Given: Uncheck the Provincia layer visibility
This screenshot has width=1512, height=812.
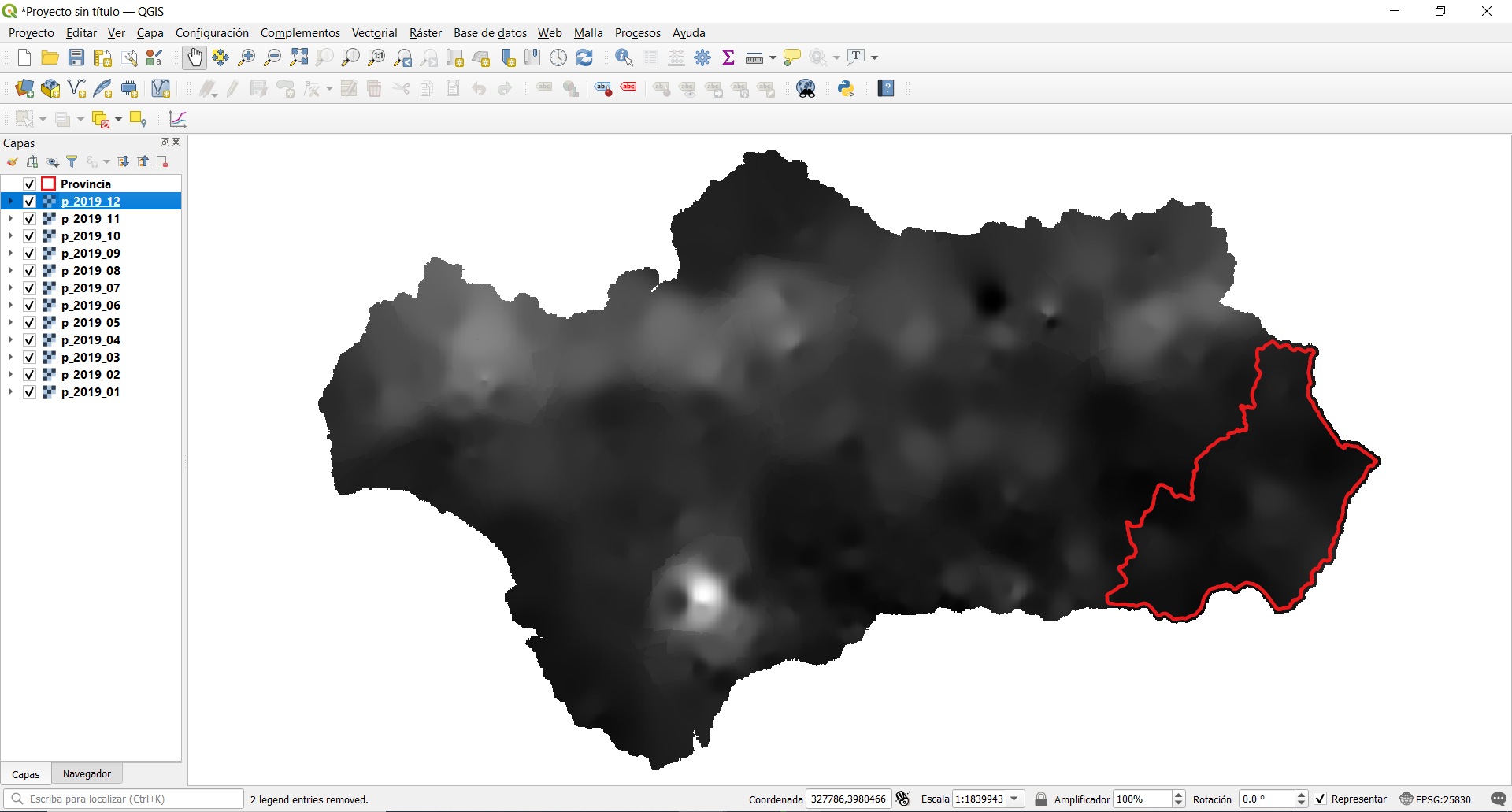Looking at the screenshot, I should pyautogui.click(x=28, y=184).
